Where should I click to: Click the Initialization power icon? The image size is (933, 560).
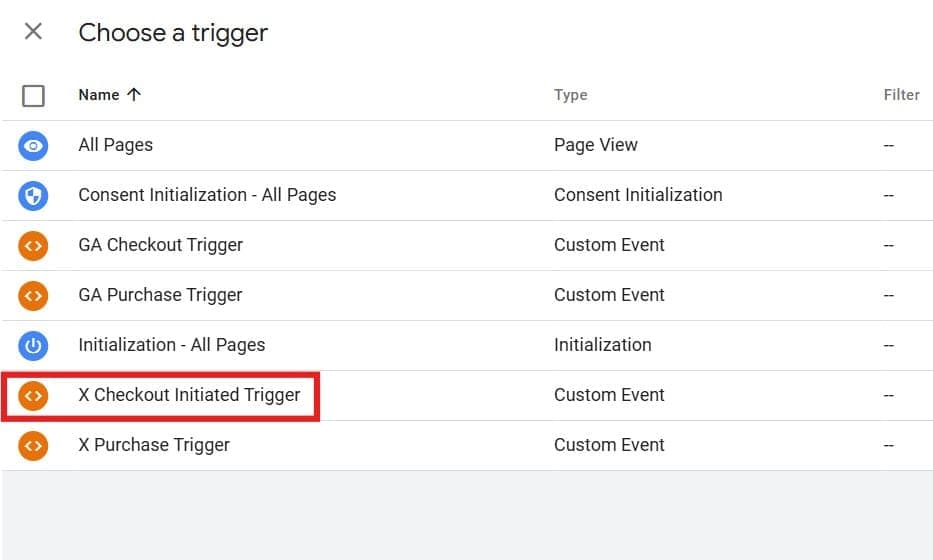(33, 345)
